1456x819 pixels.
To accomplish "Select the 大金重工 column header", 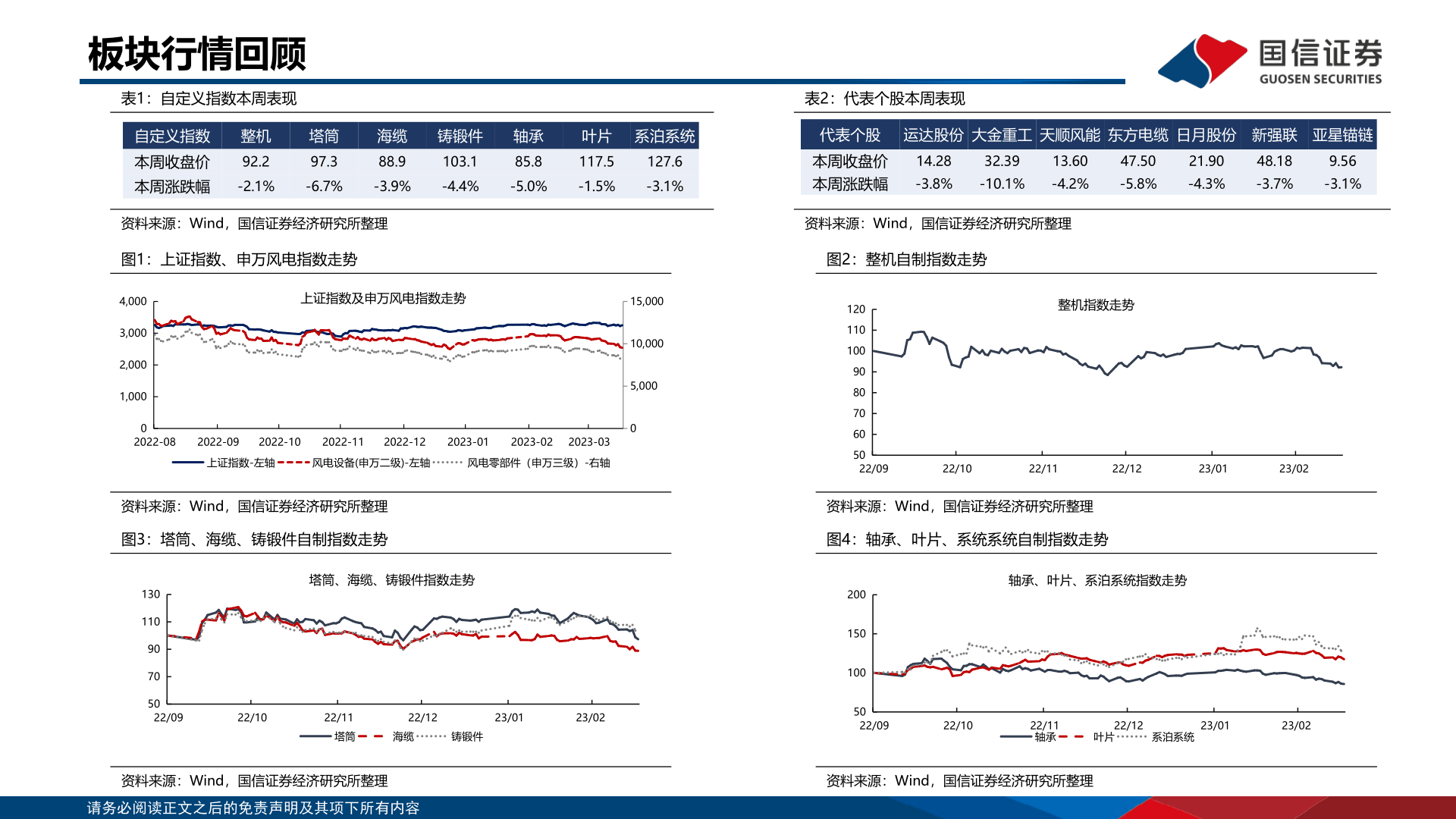I will [1002, 135].
